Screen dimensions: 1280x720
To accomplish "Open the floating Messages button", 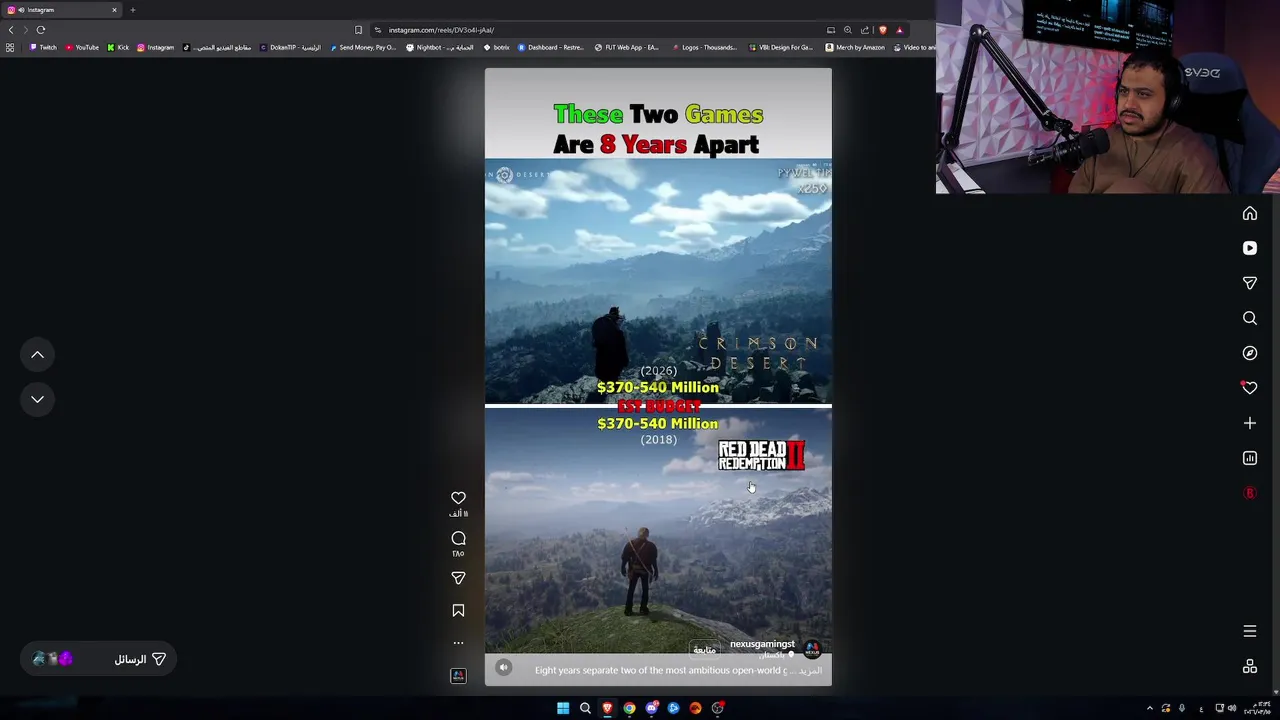I will click(98, 659).
